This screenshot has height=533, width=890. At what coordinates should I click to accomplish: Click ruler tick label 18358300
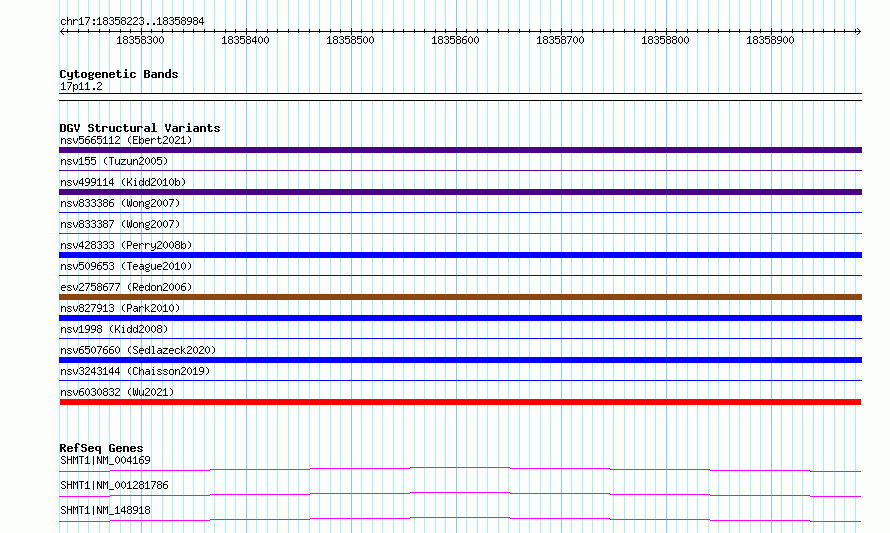(x=140, y=40)
